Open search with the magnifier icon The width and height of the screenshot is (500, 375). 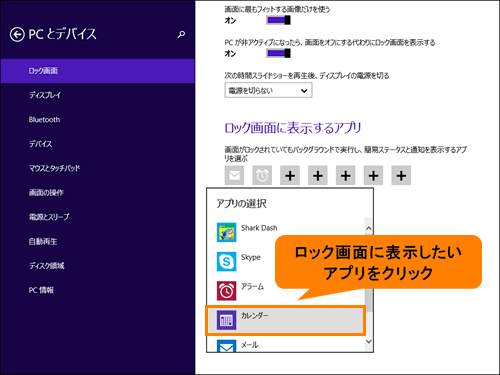[x=181, y=34]
